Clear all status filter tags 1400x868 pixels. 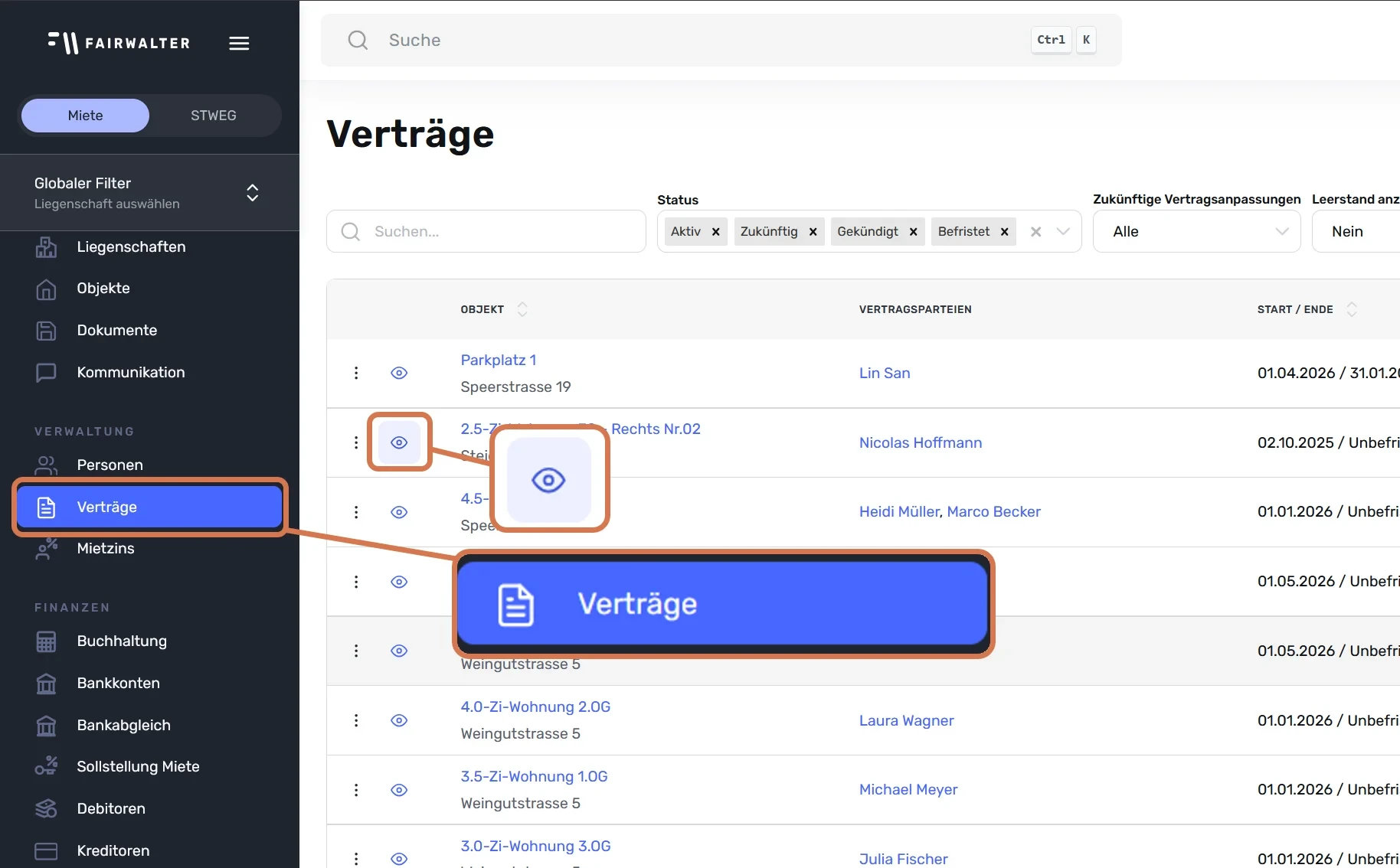[x=1035, y=232]
